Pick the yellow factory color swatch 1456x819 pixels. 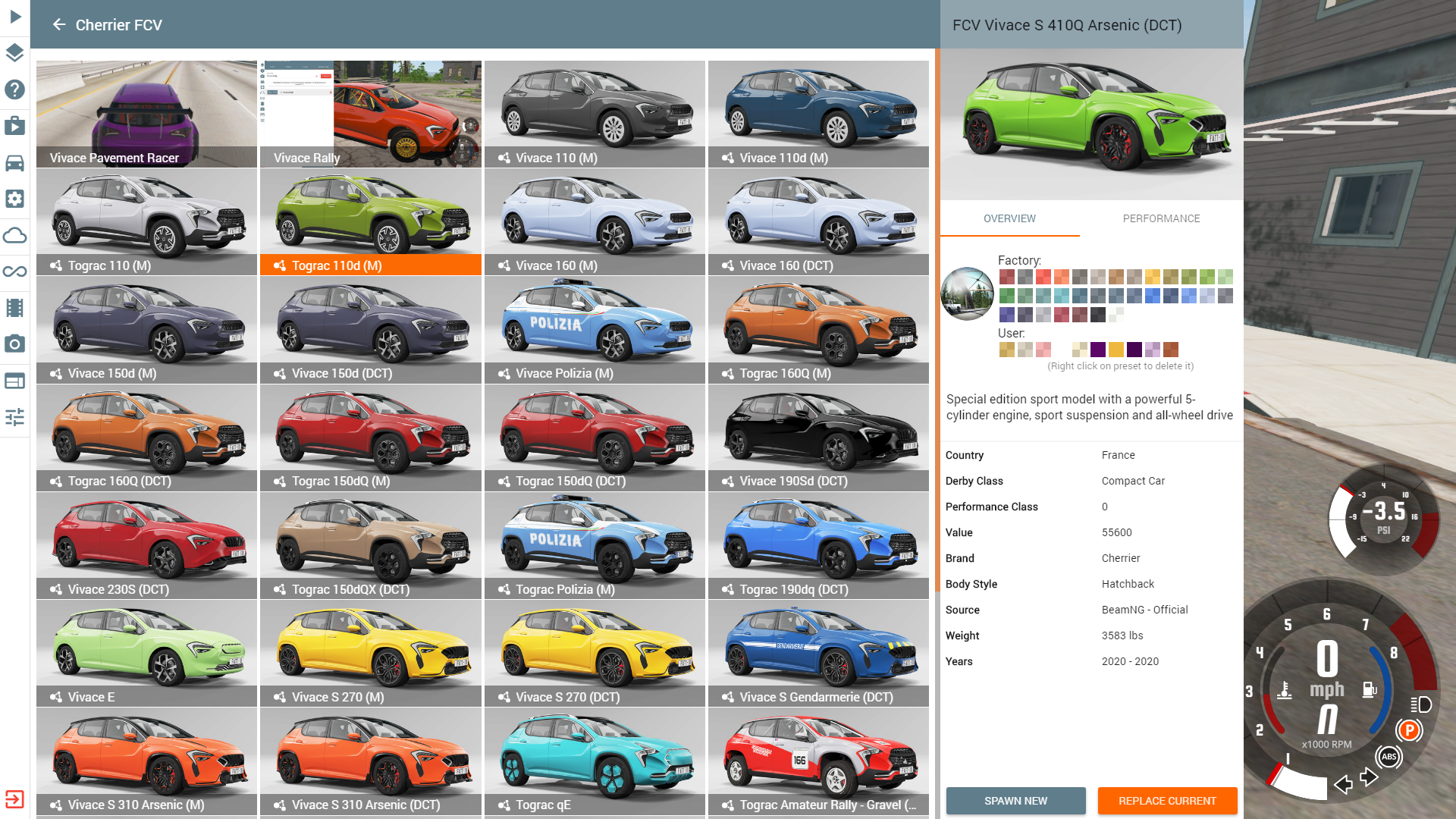point(1152,277)
